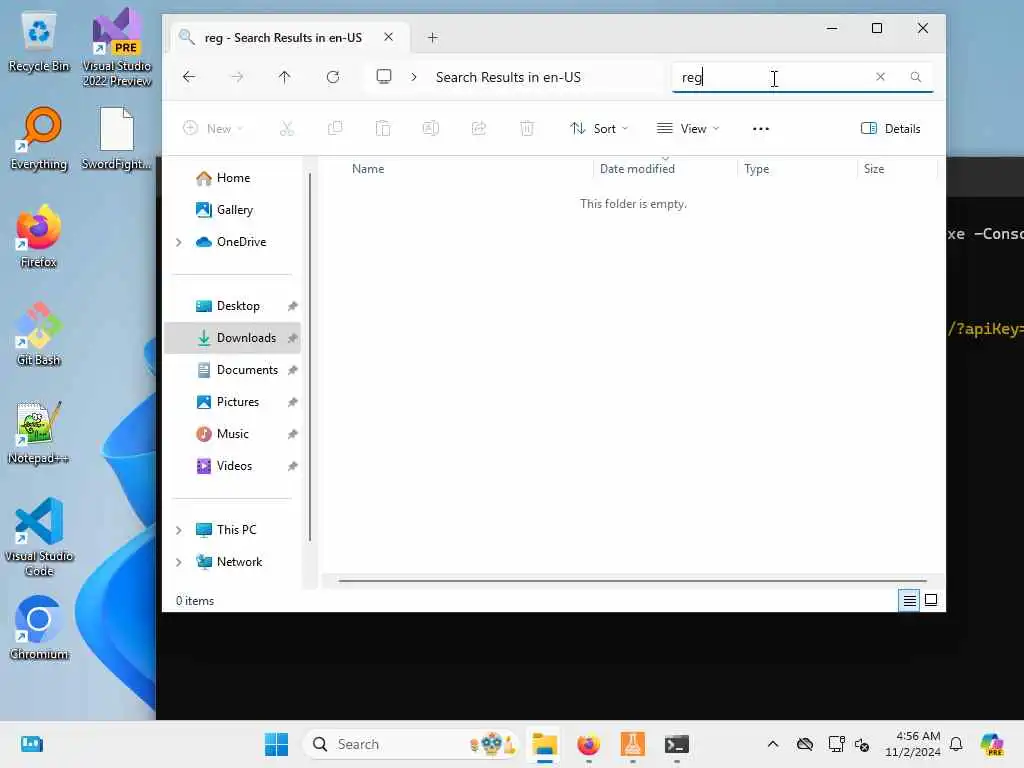The width and height of the screenshot is (1024, 768).
Task: Open the Videos folder
Action: (234, 466)
